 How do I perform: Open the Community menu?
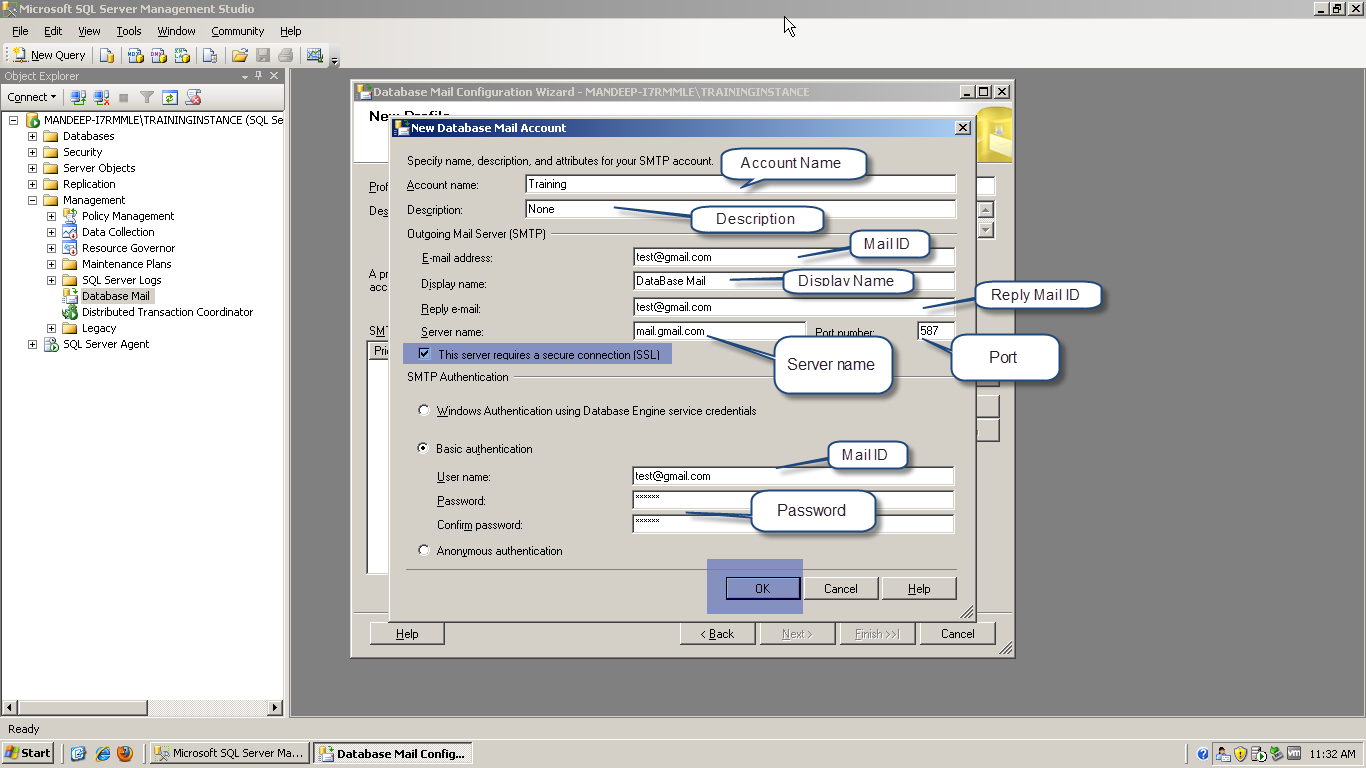tap(238, 31)
